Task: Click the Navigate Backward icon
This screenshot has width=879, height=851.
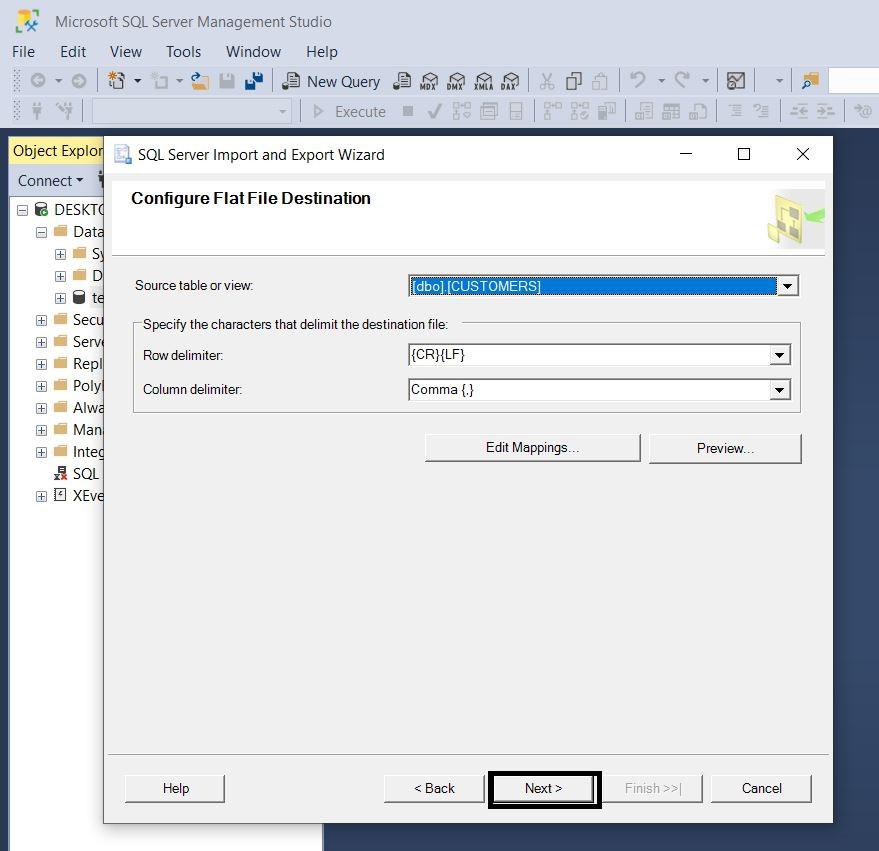Action: pyautogui.click(x=38, y=81)
